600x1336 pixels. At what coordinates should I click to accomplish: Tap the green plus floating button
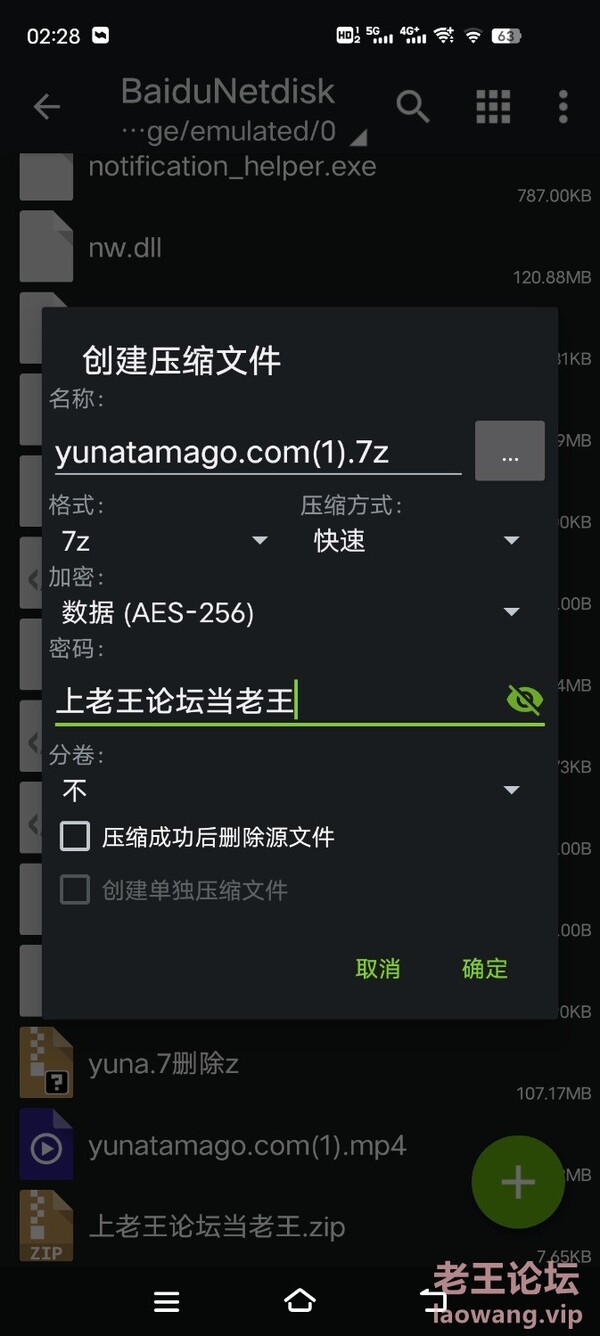tap(518, 1182)
